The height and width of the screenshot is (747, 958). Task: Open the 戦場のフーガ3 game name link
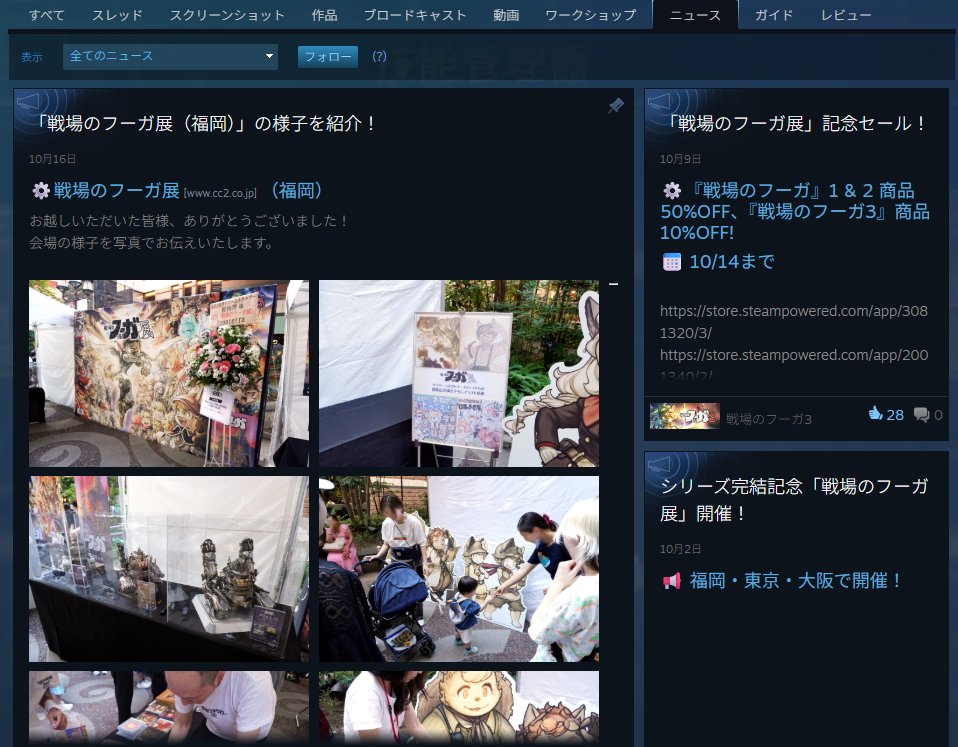pyautogui.click(x=769, y=419)
